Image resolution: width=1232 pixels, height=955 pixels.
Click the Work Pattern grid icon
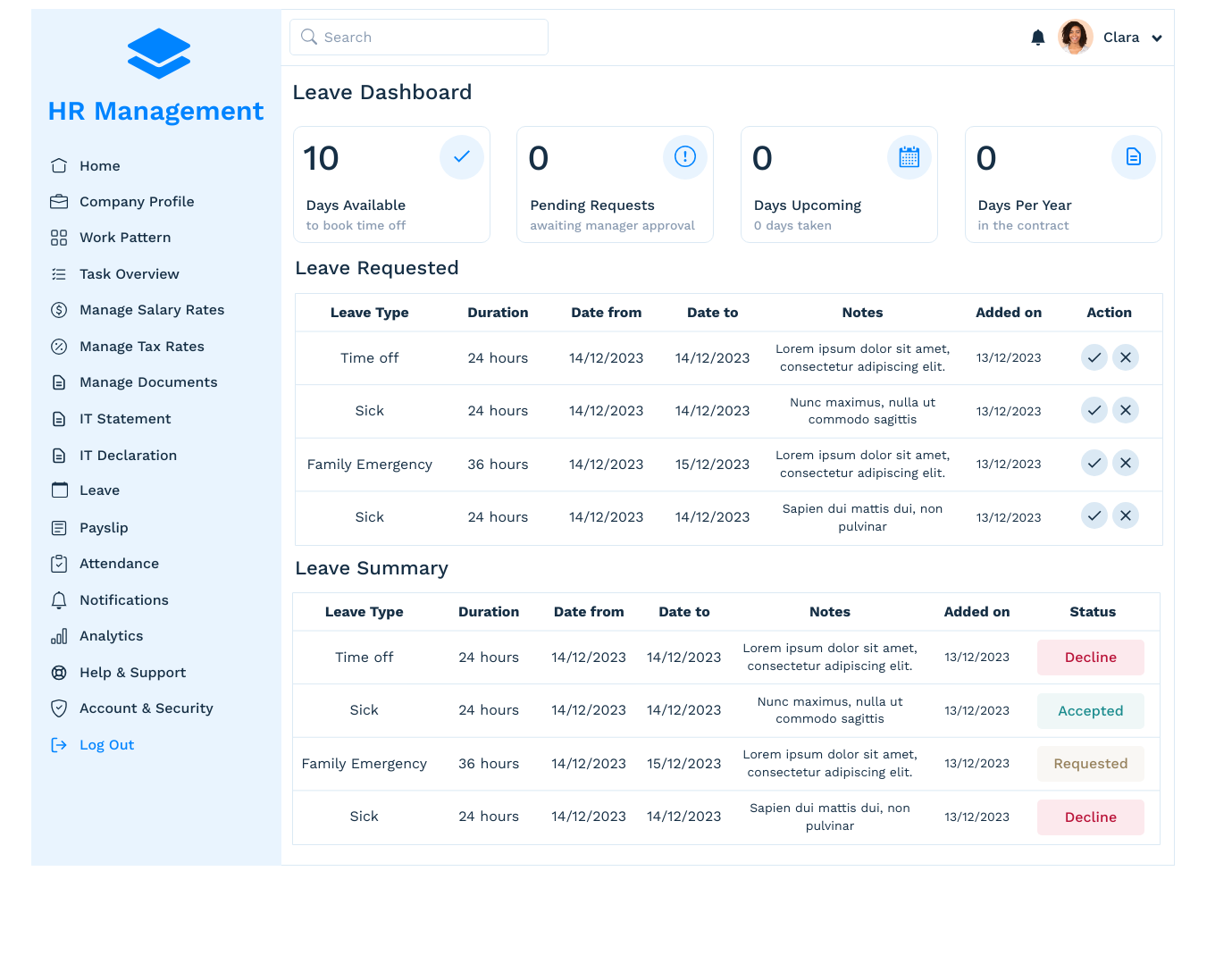59,238
